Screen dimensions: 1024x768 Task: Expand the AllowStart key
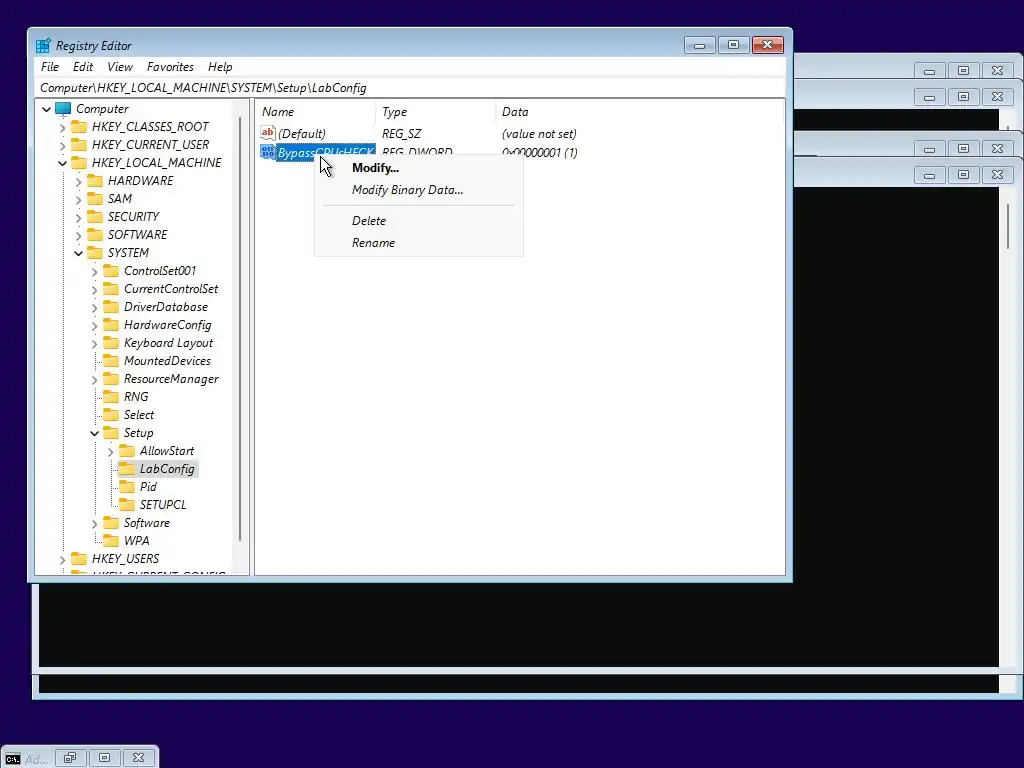click(110, 451)
